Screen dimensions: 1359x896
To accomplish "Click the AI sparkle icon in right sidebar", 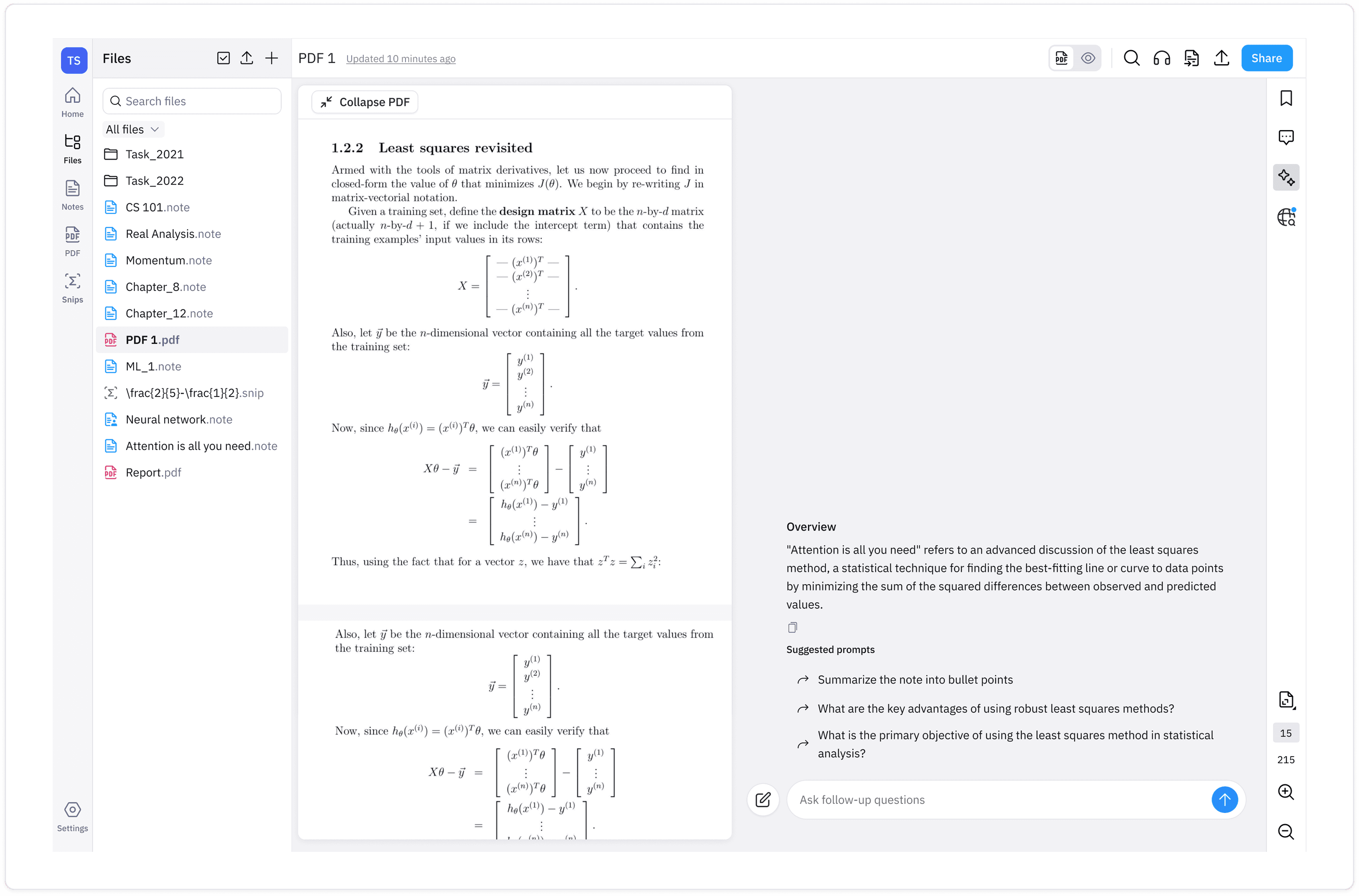I will pyautogui.click(x=1286, y=178).
